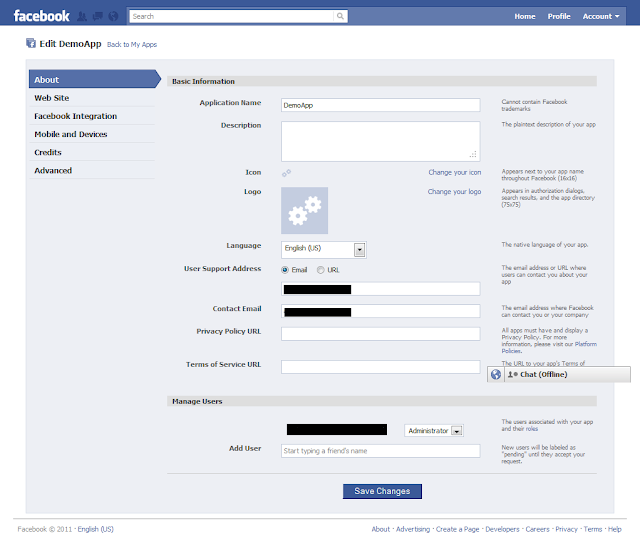This screenshot has width=640, height=556.
Task: Select the Facebook Integration tab
Action: (x=92, y=116)
